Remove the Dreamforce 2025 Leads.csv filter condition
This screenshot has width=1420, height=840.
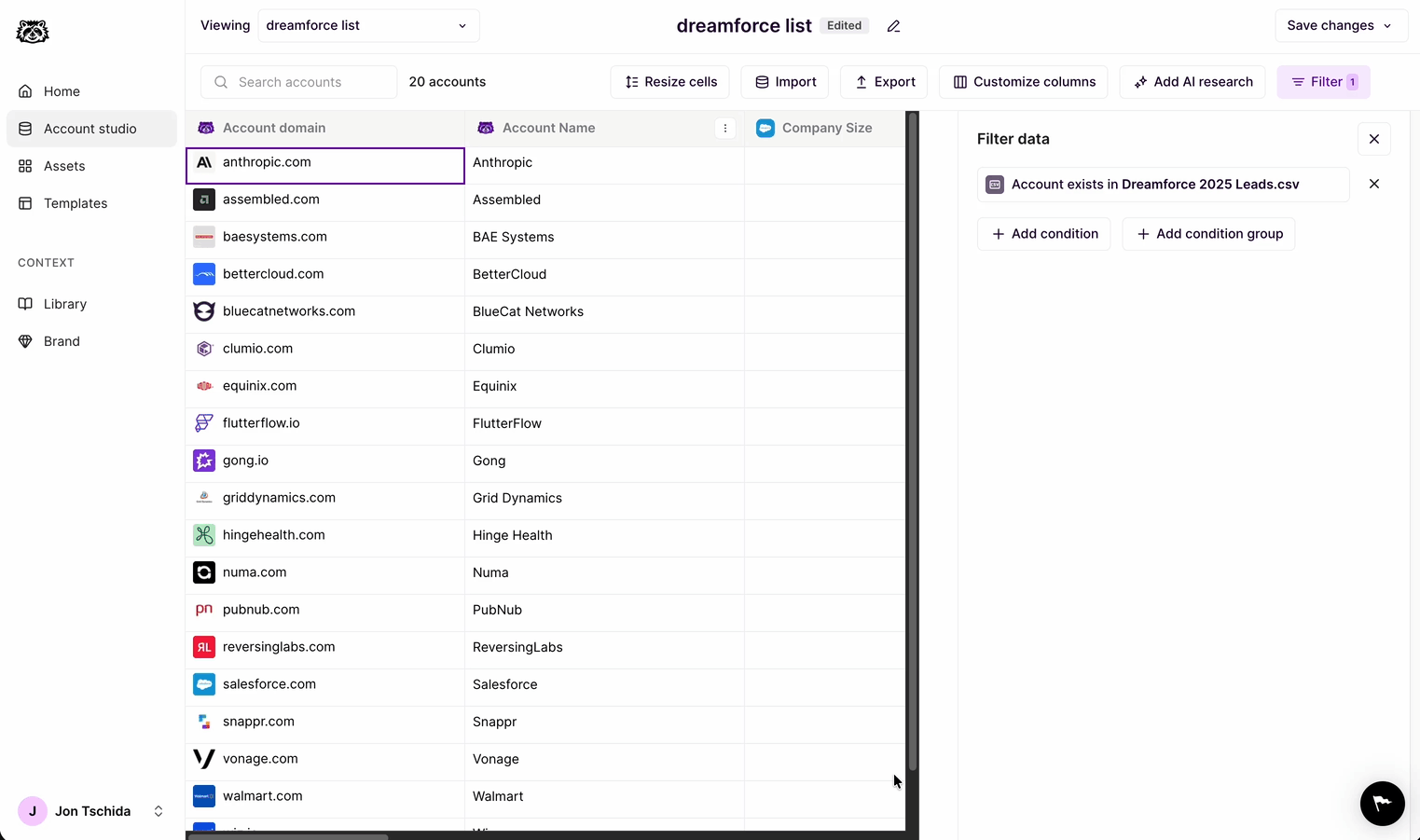point(1374,184)
